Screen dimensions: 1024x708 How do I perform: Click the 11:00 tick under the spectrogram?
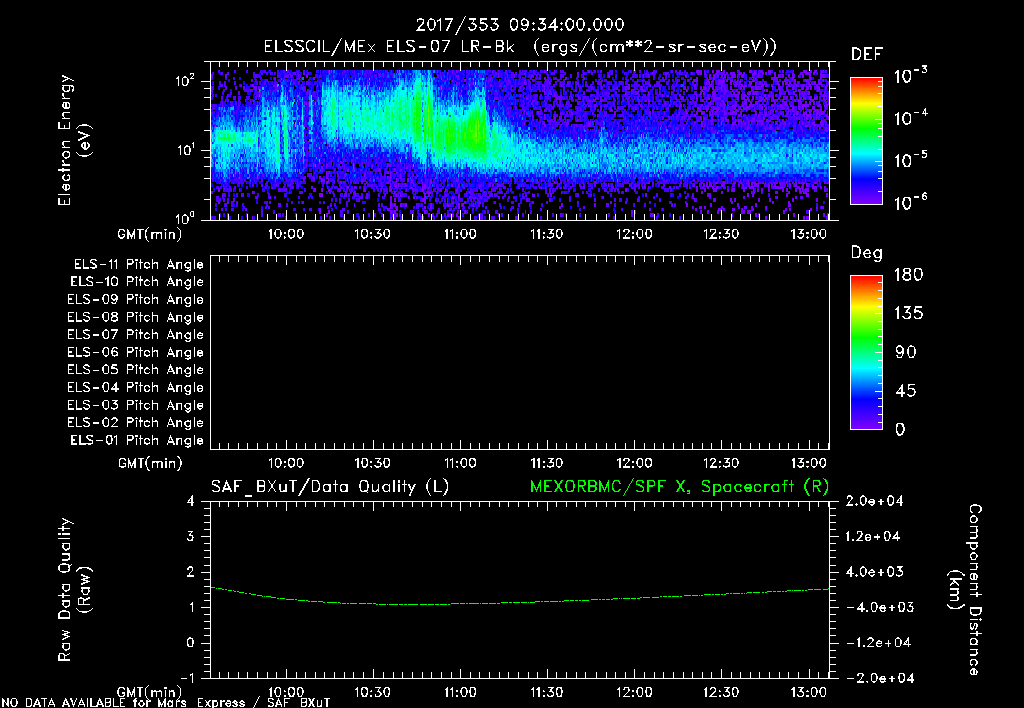coord(460,234)
